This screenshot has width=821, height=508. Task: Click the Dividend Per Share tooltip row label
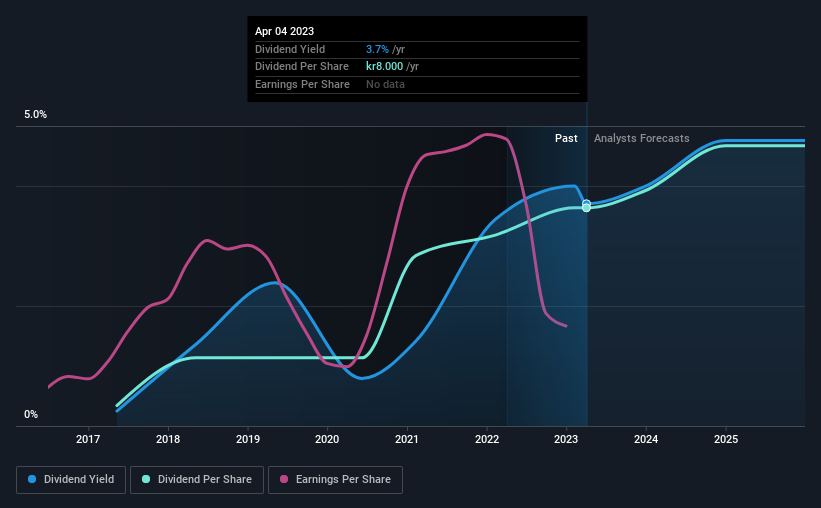tap(302, 67)
